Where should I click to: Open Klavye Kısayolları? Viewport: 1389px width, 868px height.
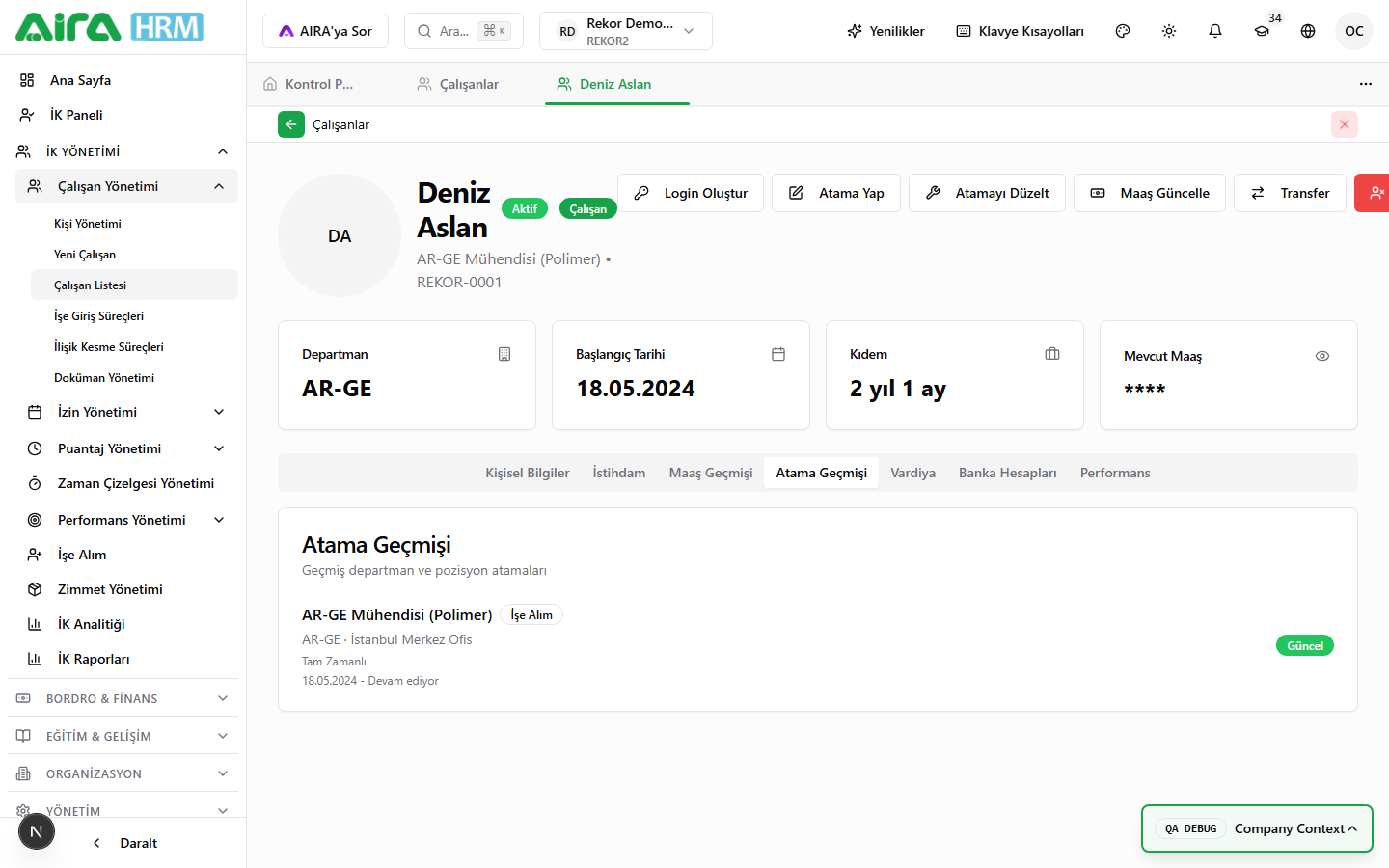1020,31
